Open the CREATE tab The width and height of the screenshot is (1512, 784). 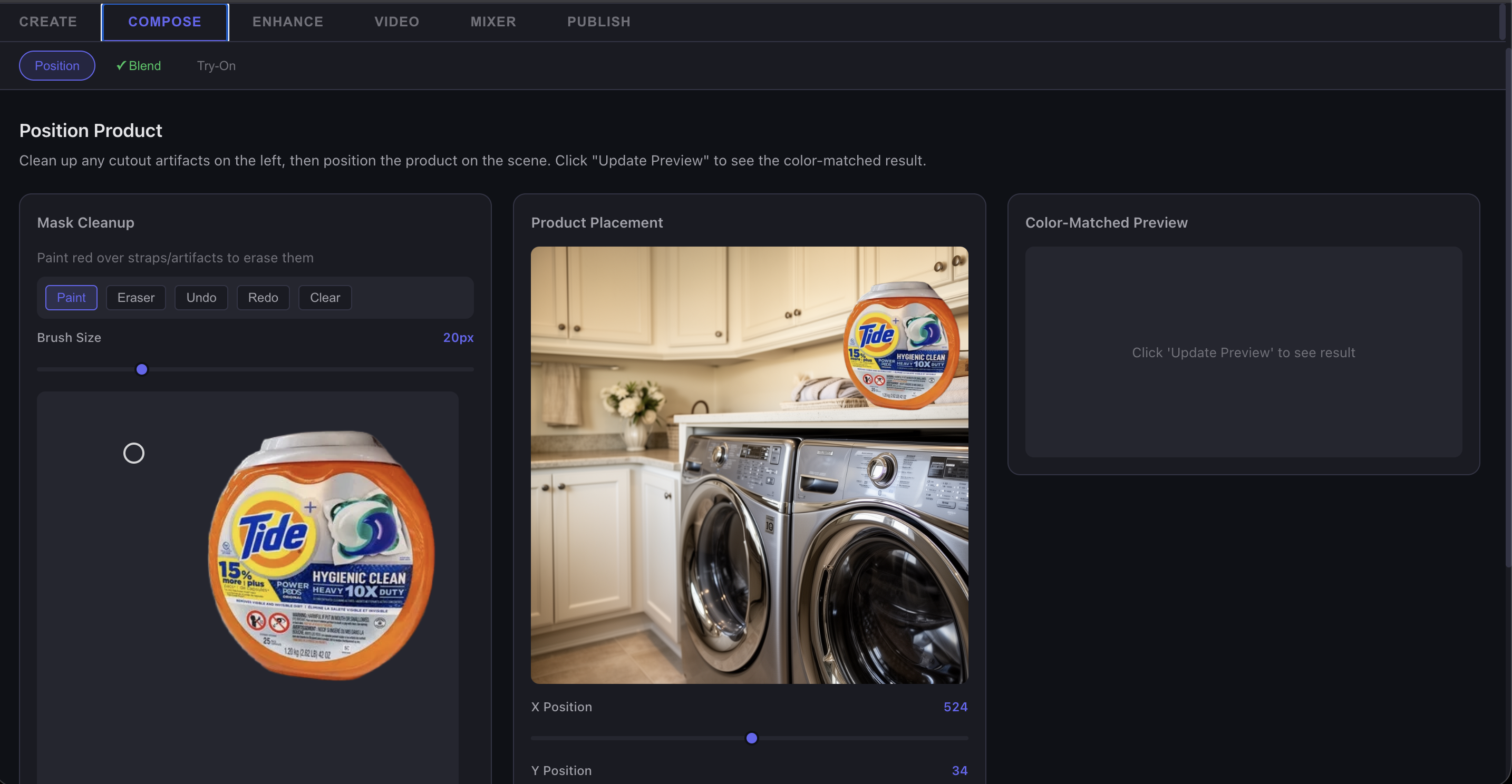(x=47, y=22)
